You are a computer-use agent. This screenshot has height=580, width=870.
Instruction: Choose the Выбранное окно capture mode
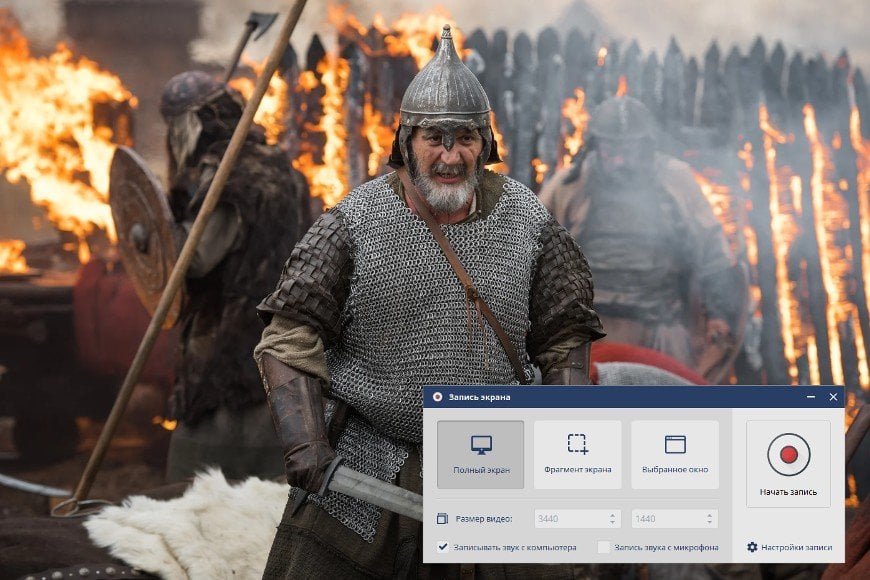pos(675,455)
